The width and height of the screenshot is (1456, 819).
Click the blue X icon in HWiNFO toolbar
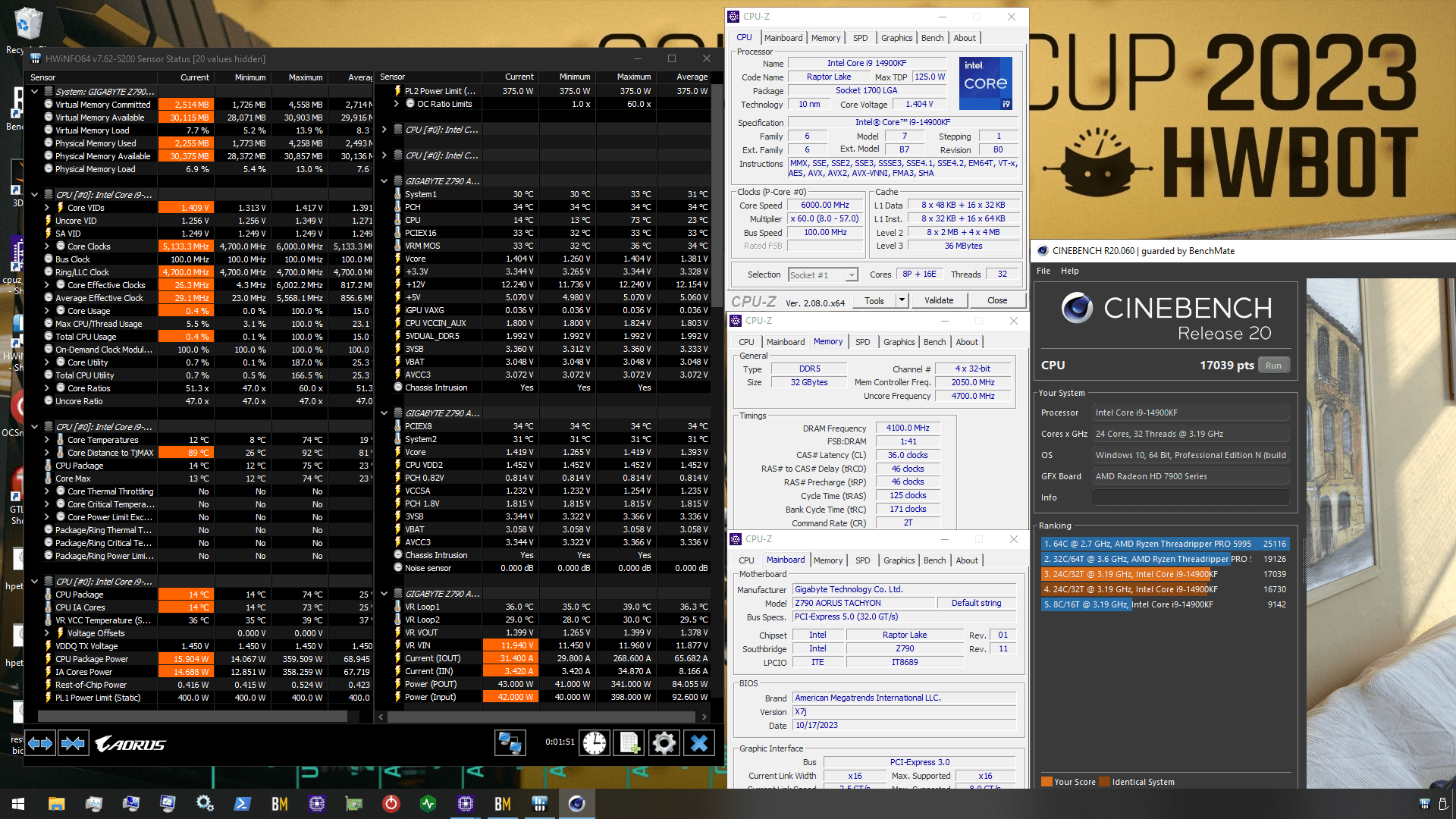click(698, 743)
